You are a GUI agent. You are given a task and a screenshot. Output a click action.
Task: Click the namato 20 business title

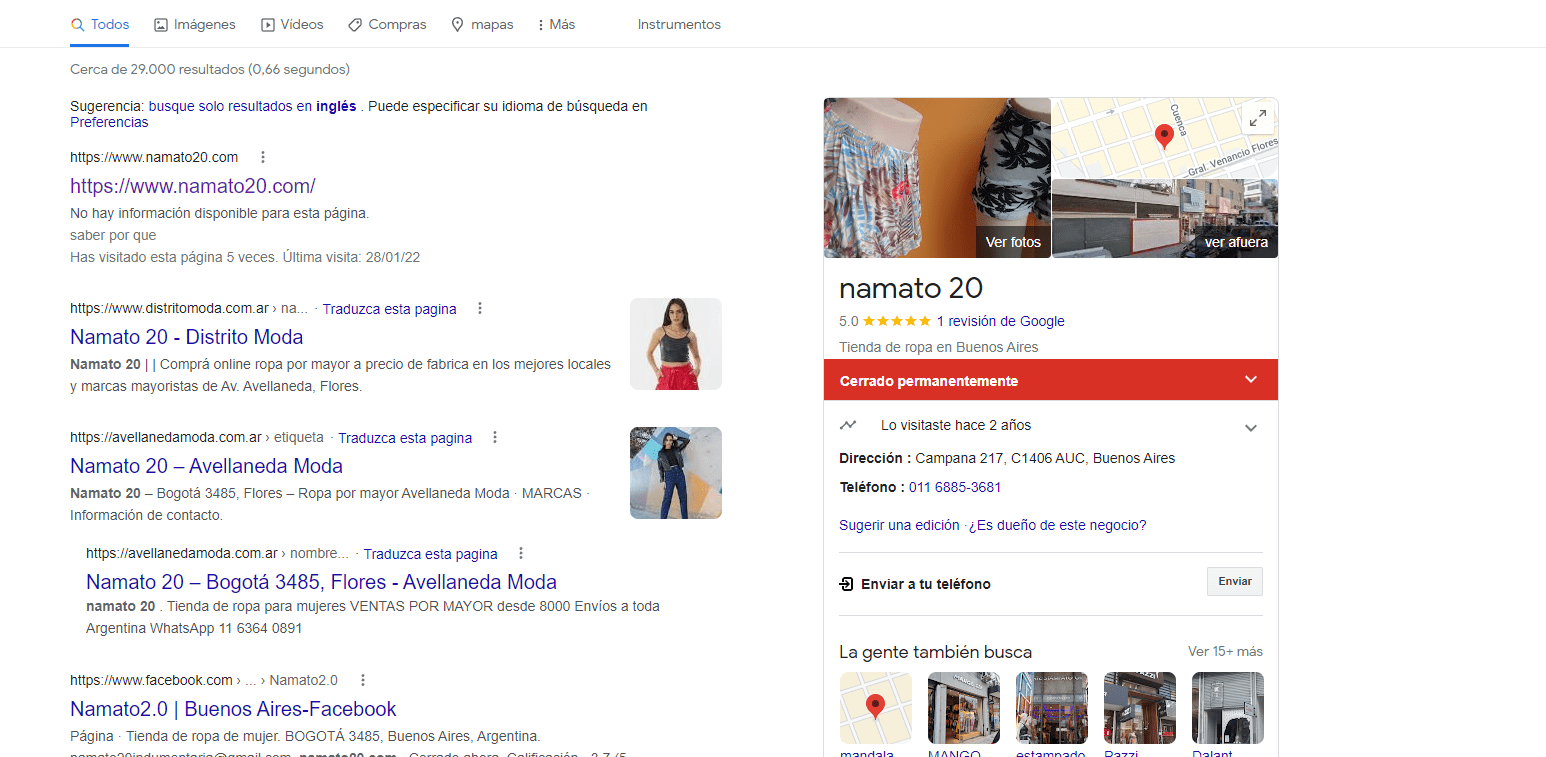911,288
